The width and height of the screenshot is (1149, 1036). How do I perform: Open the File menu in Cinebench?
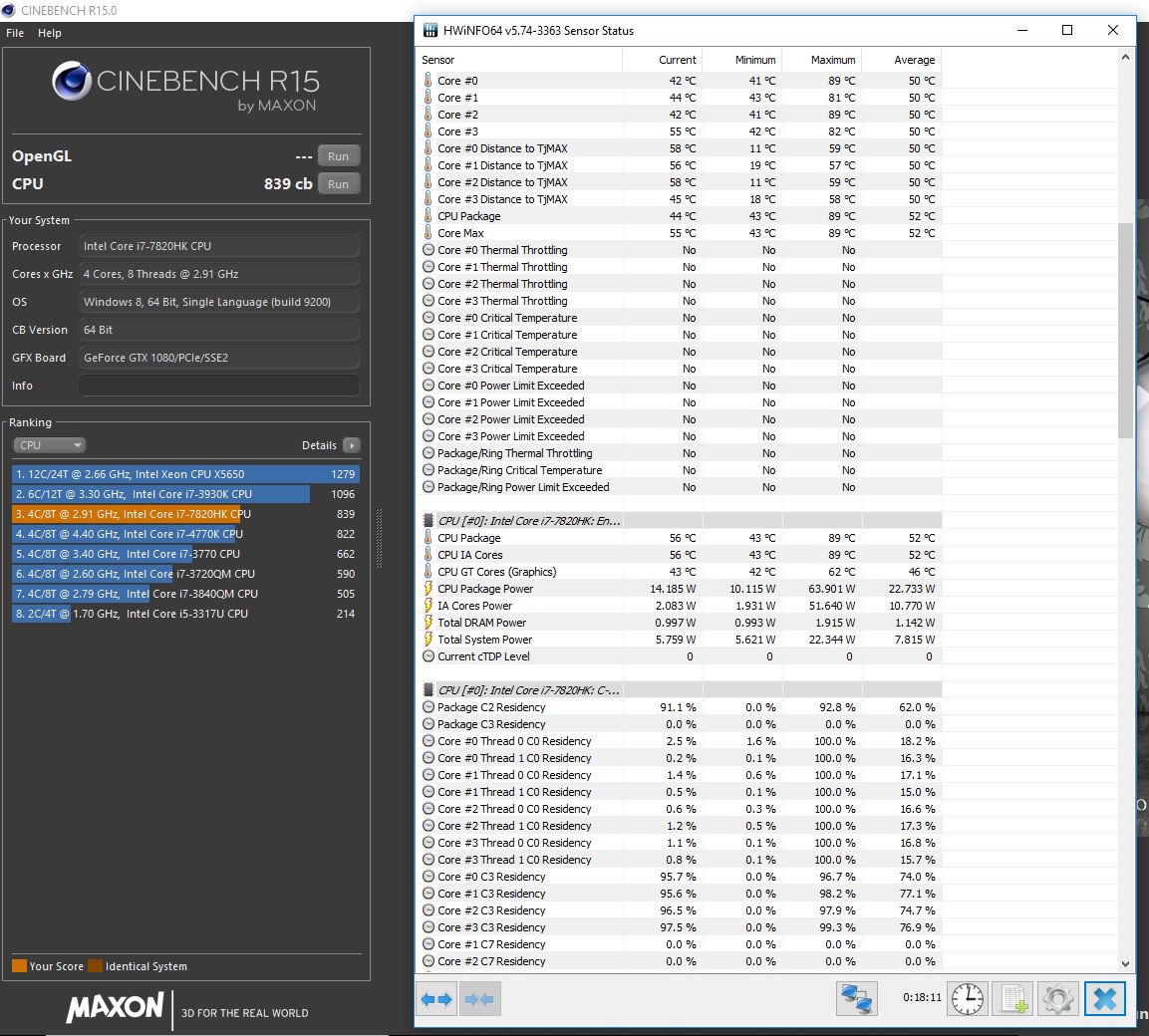point(15,33)
